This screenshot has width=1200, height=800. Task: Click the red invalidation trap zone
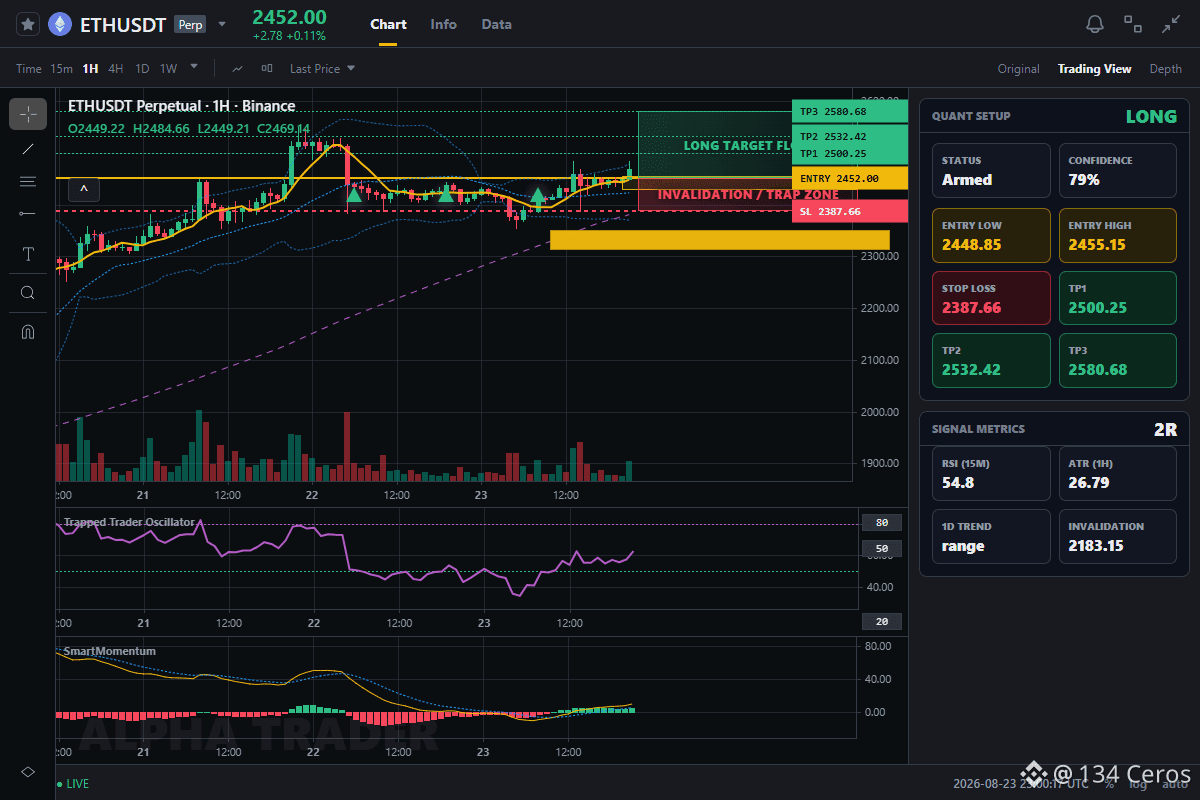pyautogui.click(x=714, y=195)
